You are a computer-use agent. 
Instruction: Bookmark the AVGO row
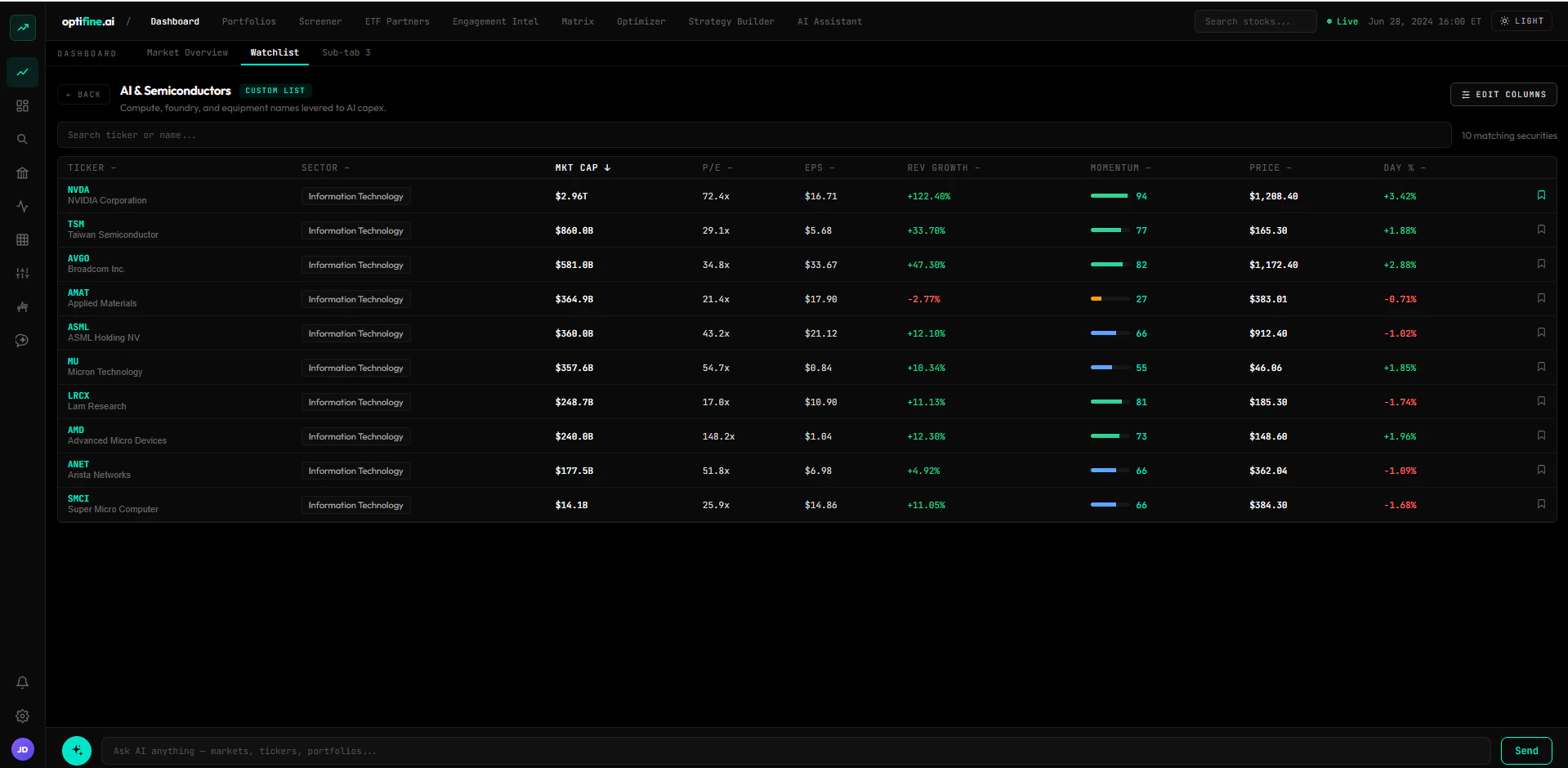(x=1541, y=264)
